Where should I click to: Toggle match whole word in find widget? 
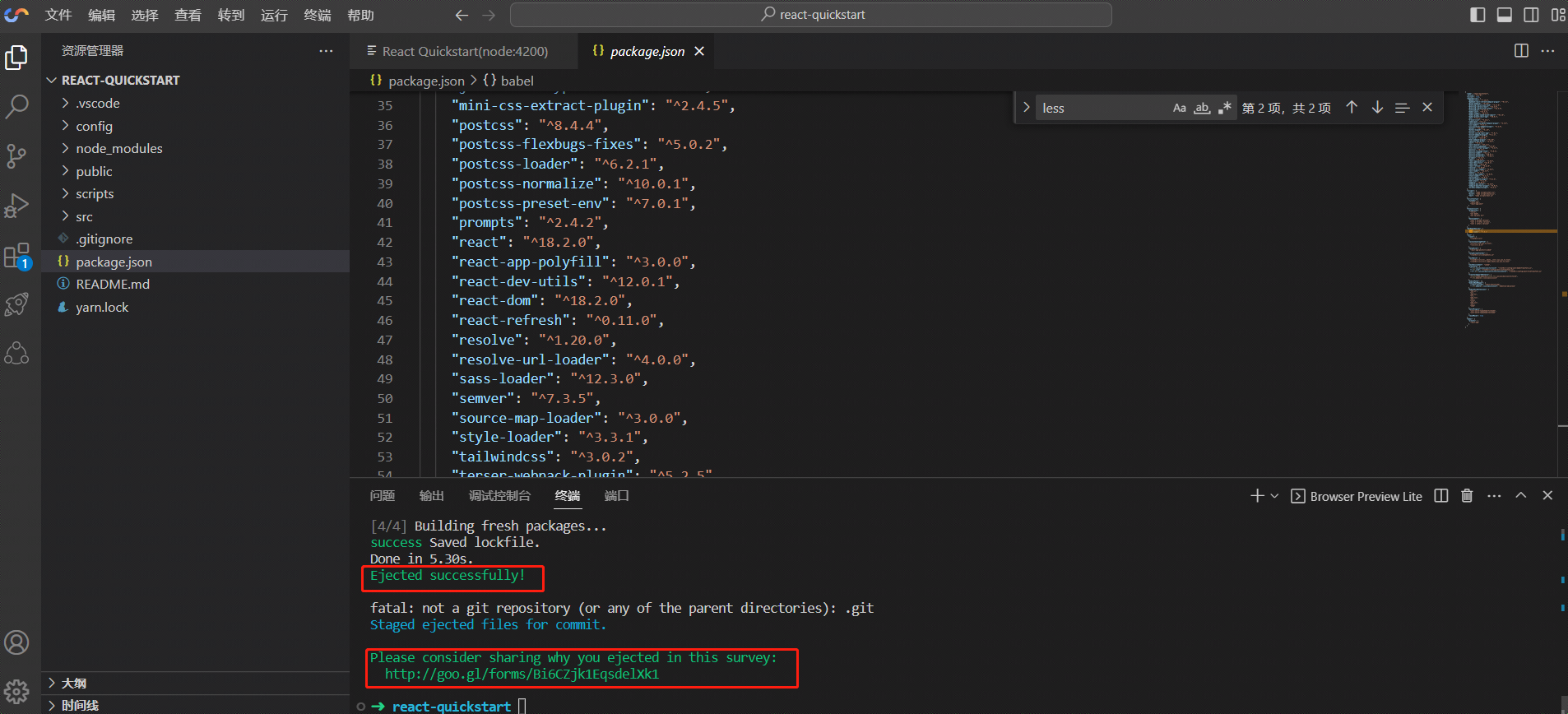coord(1202,108)
